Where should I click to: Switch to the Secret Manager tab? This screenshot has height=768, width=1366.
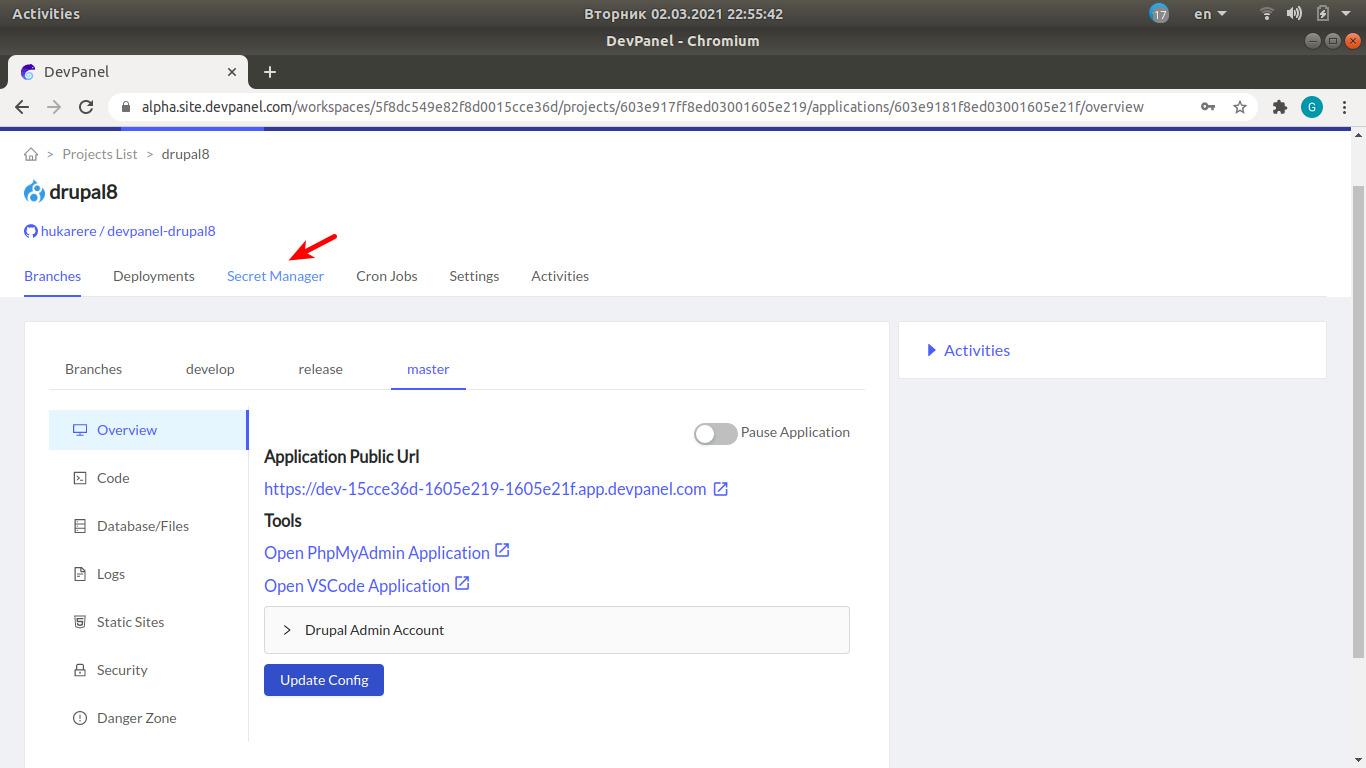275,276
